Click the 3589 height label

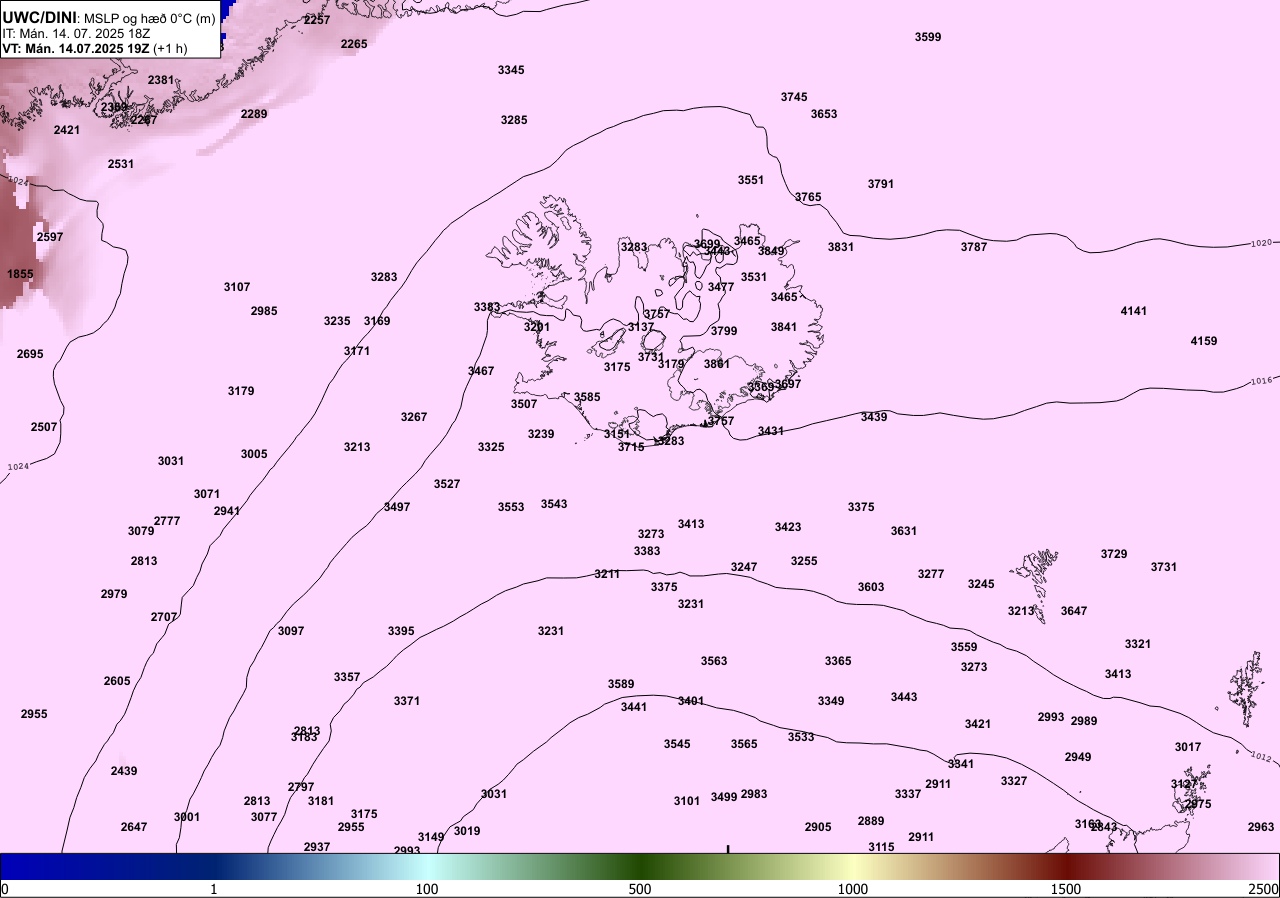click(x=621, y=684)
